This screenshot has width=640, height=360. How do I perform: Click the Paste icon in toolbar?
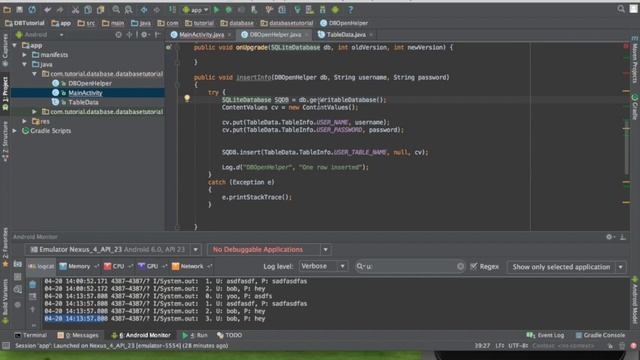(x=100, y=9)
